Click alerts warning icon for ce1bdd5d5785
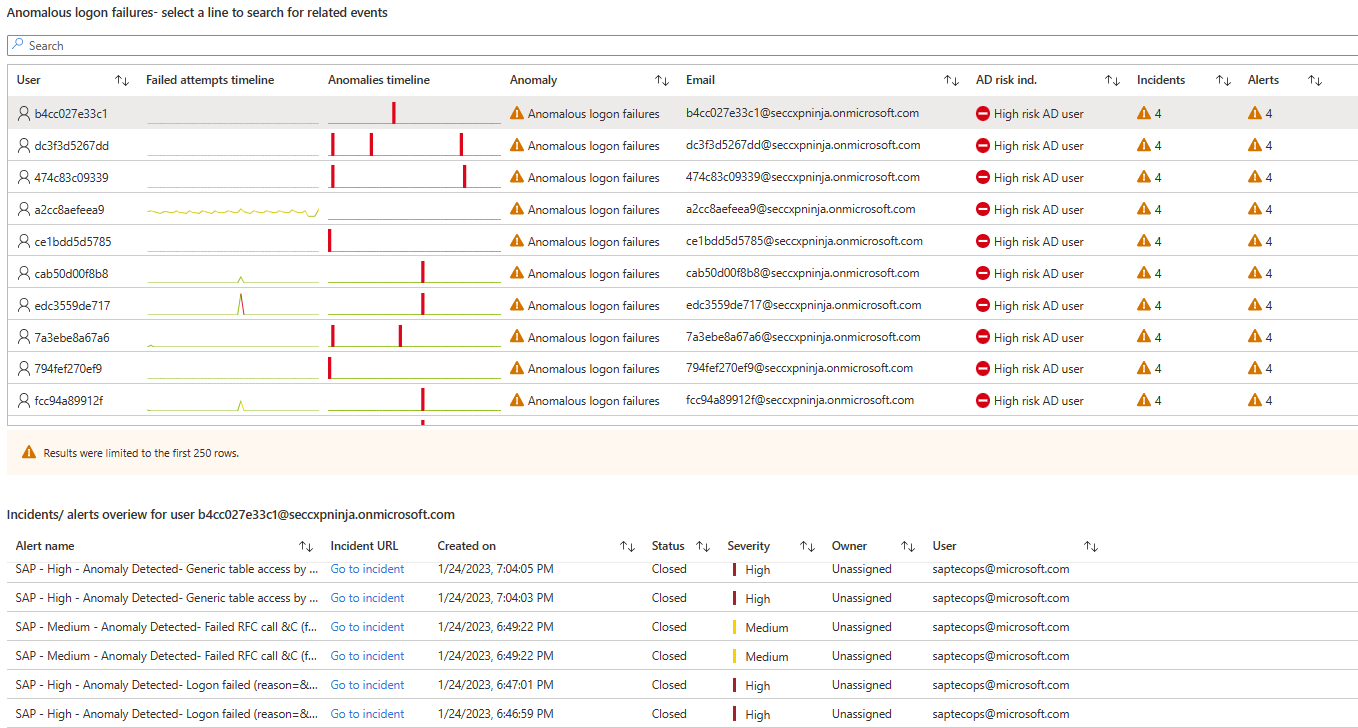The image size is (1358, 728). tap(1255, 241)
